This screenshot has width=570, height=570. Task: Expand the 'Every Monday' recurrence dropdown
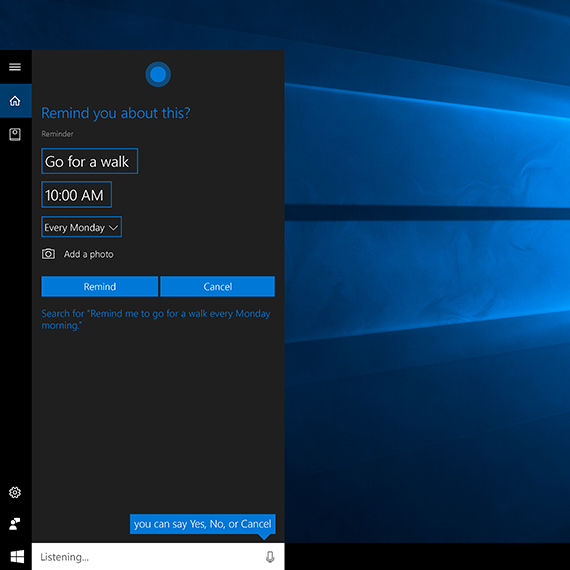pyautogui.click(x=81, y=227)
